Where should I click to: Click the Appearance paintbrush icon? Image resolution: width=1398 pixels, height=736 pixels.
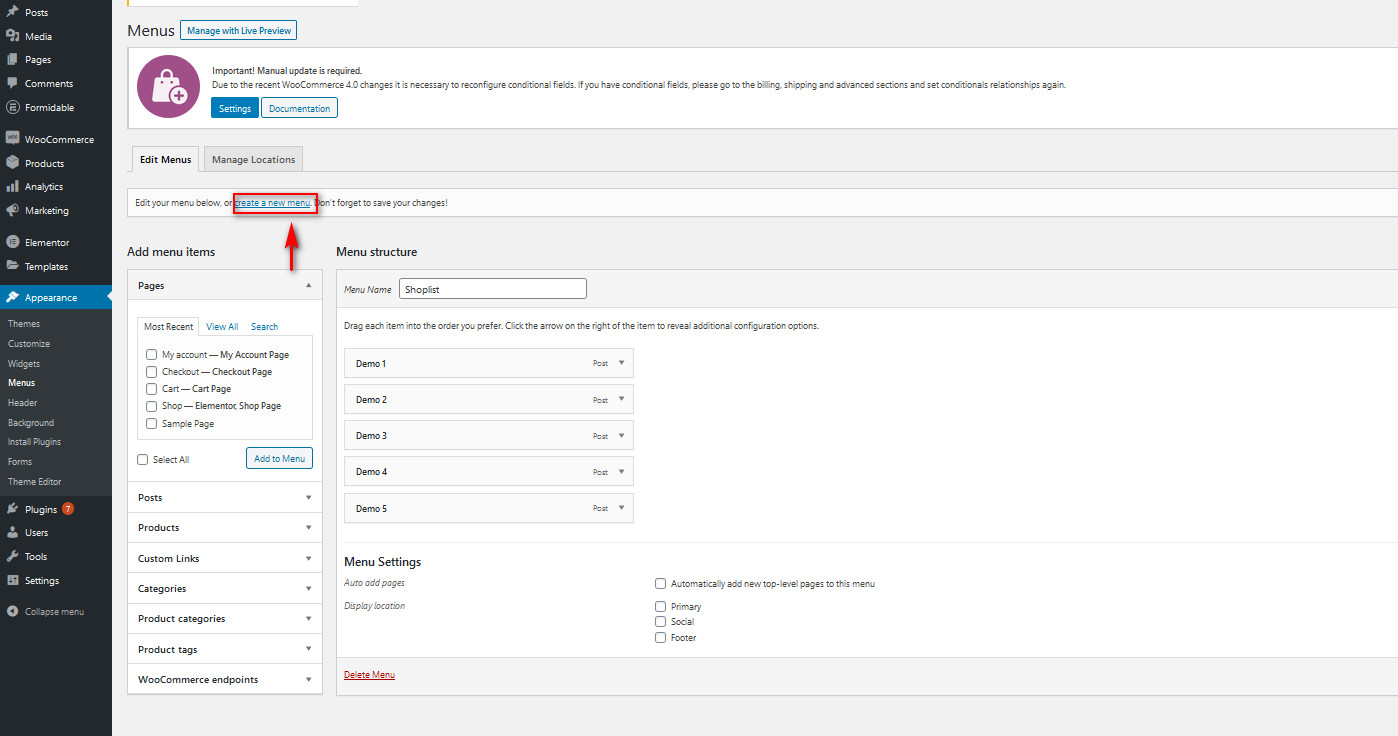(12, 297)
